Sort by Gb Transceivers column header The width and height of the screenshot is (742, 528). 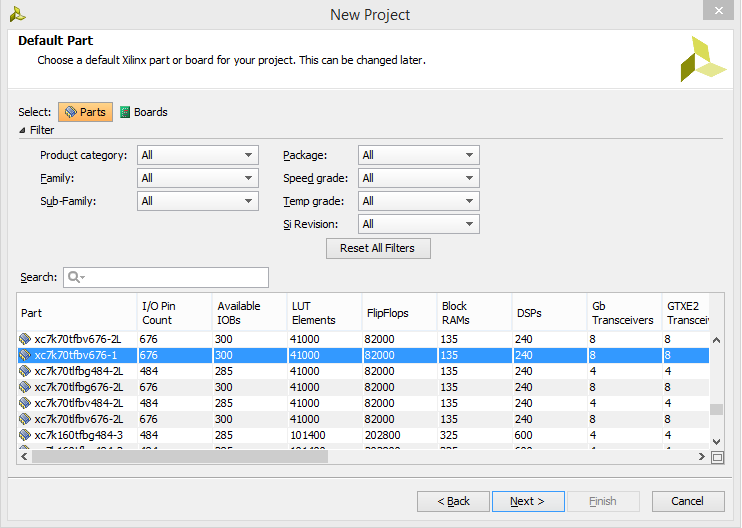point(624,313)
